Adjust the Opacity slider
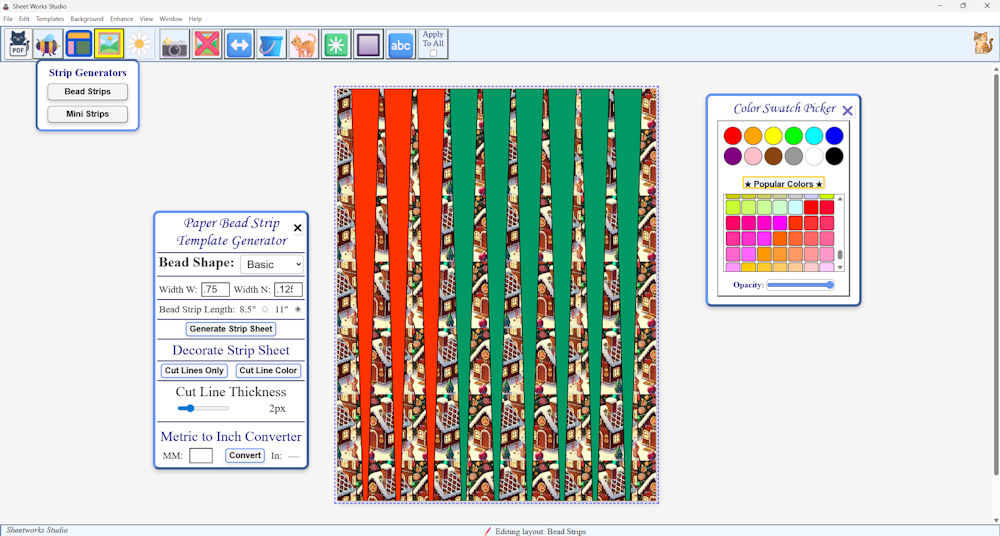This screenshot has width=1000, height=536. click(800, 285)
